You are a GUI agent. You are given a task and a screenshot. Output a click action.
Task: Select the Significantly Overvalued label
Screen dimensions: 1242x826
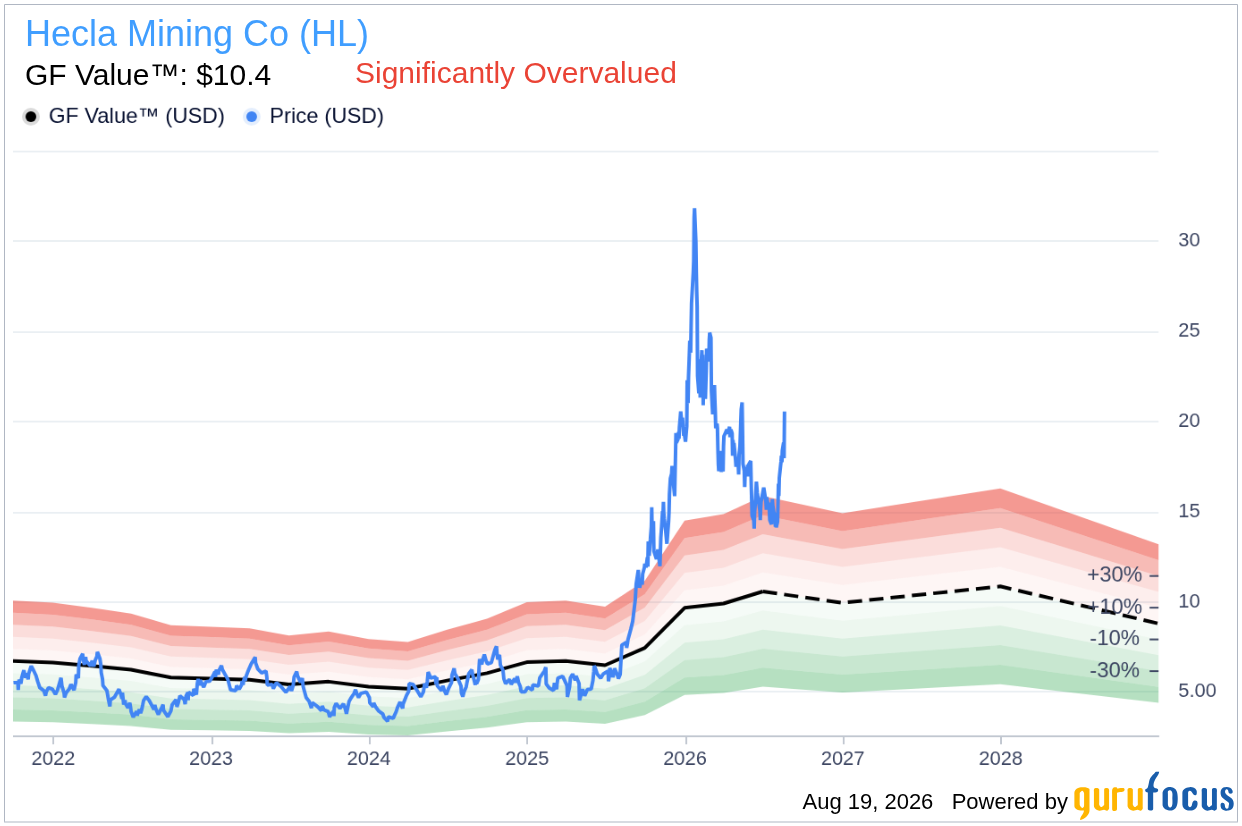pyautogui.click(x=516, y=73)
